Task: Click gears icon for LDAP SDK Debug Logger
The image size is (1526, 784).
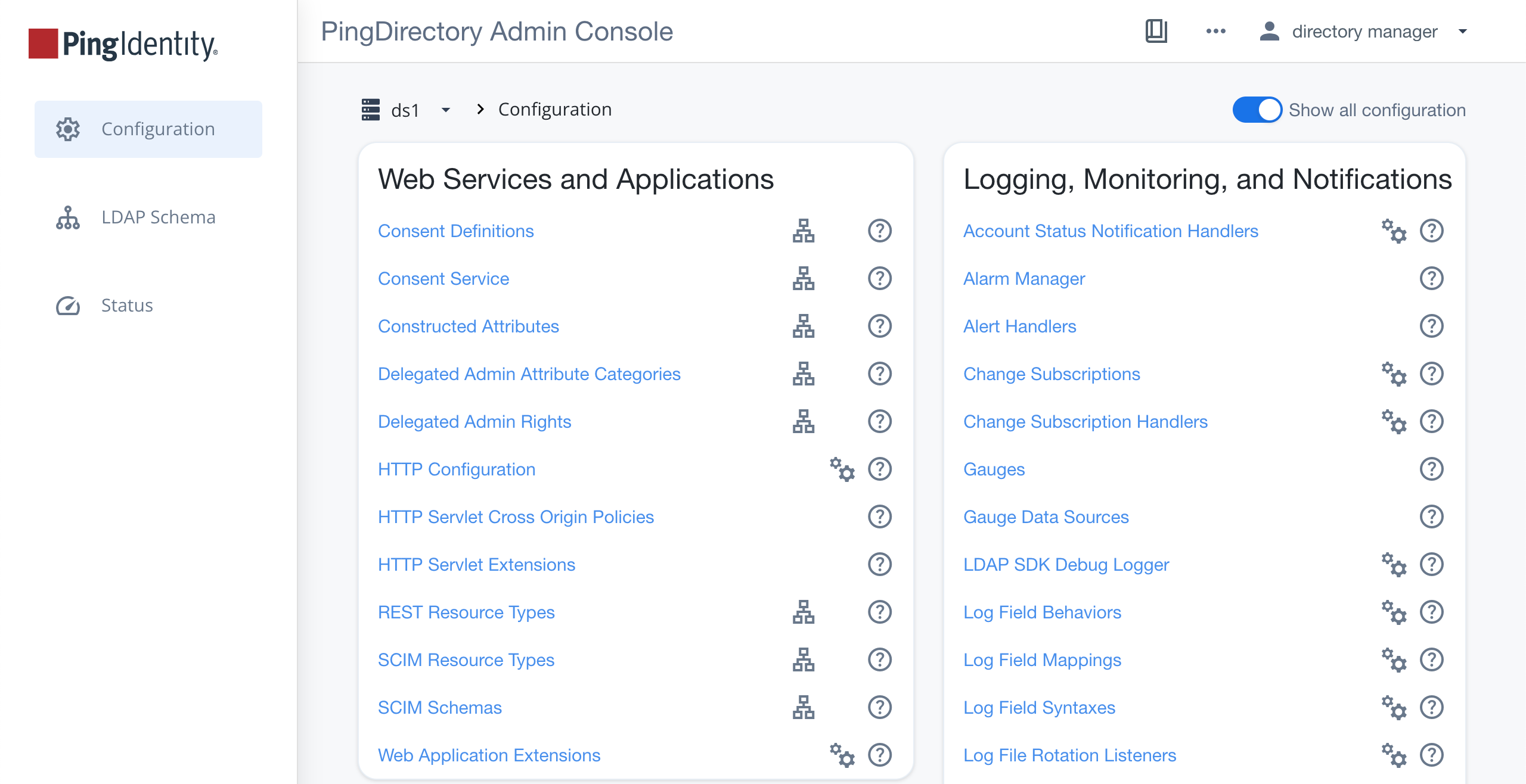Action: (1394, 565)
